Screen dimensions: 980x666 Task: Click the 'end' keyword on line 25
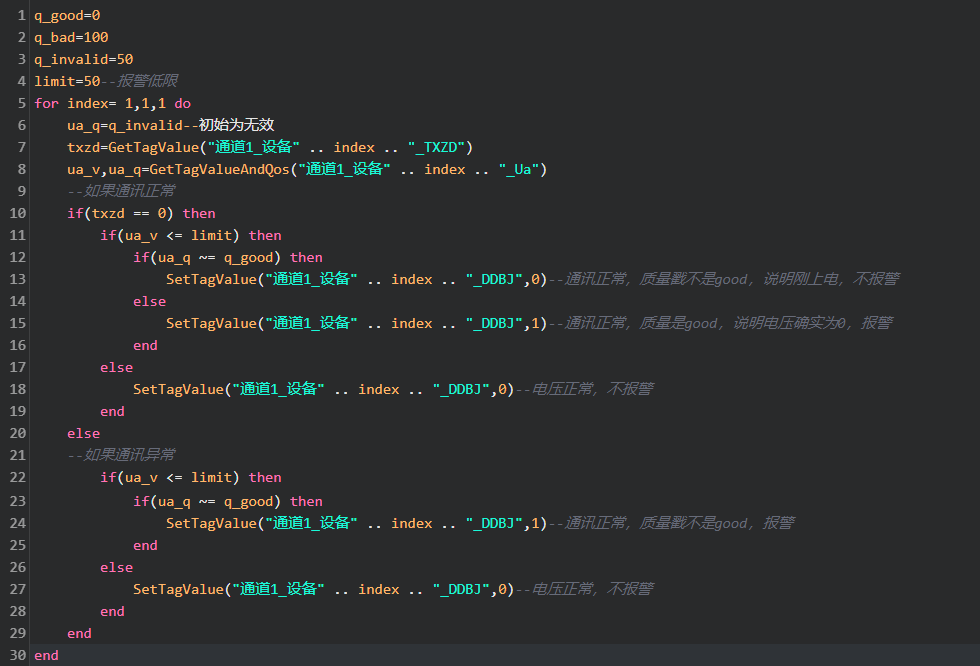coord(145,545)
